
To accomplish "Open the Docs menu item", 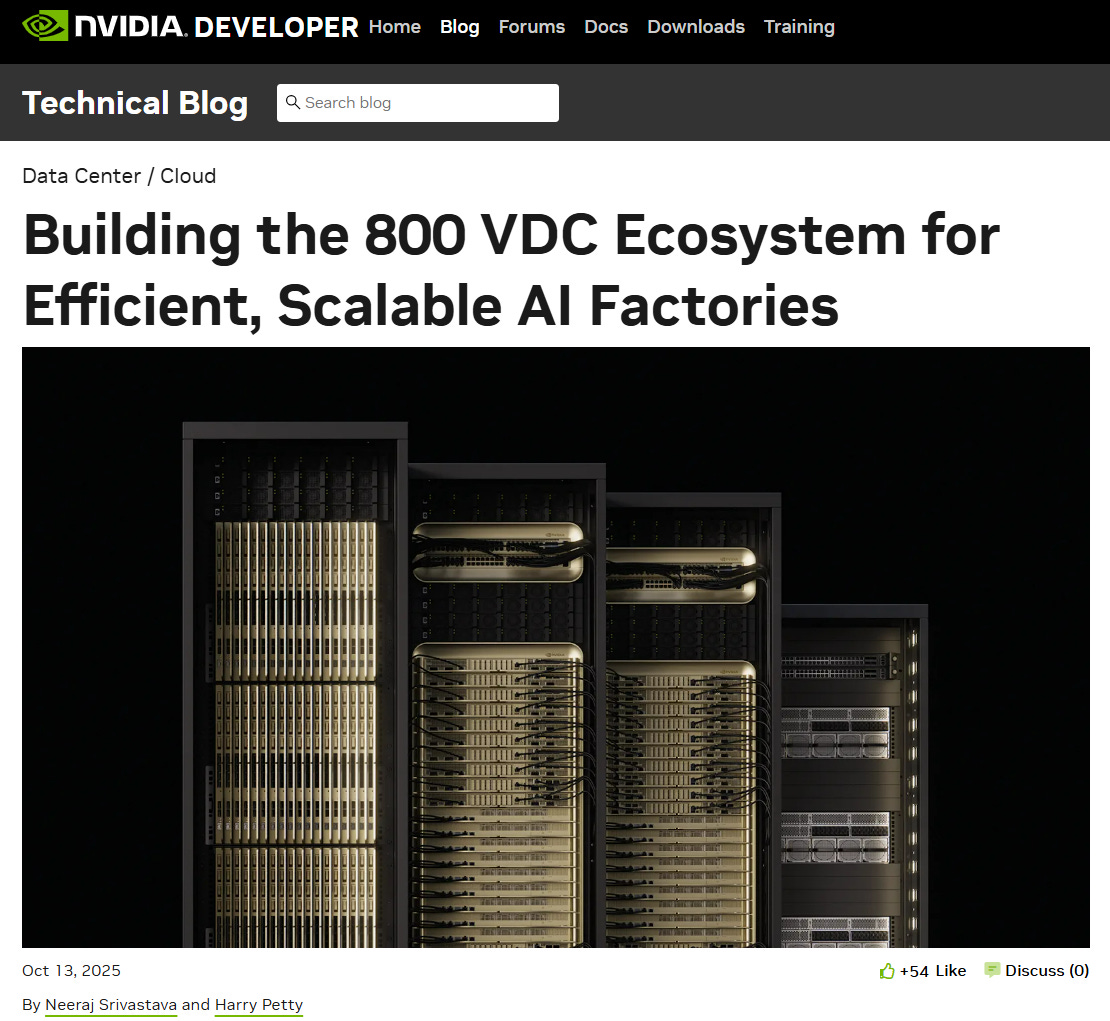I will pyautogui.click(x=606, y=27).
